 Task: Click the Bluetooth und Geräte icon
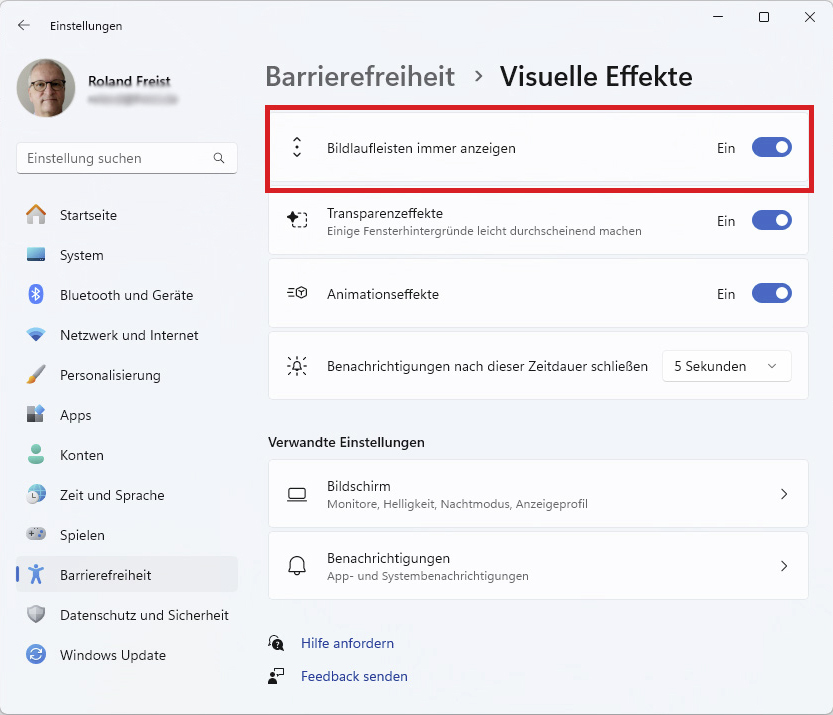pos(36,295)
